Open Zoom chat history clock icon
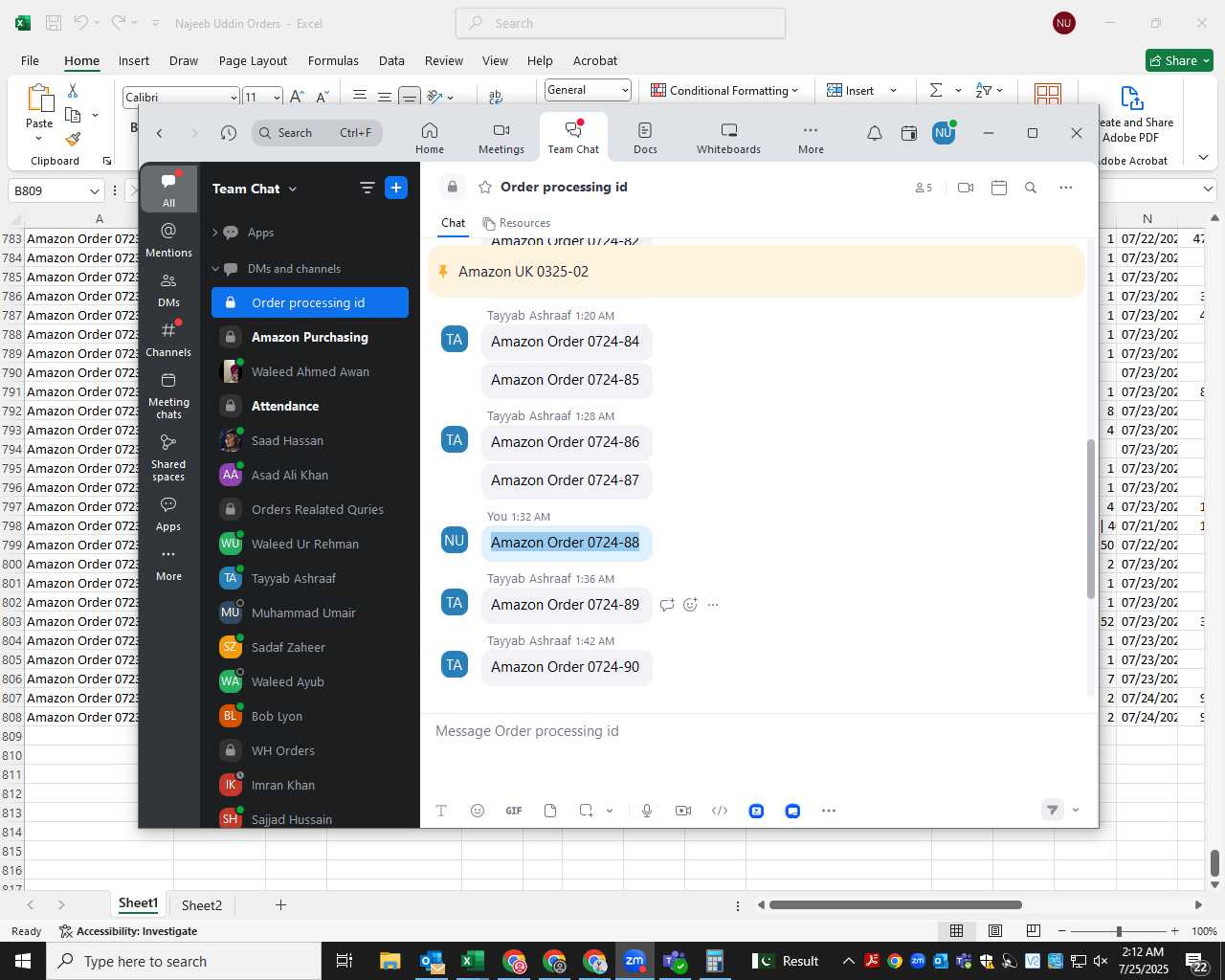This screenshot has height=980, width=1225. point(228,133)
